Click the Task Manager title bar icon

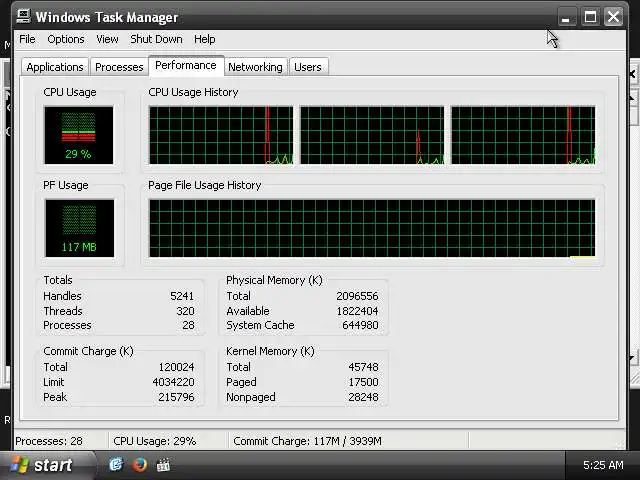24,17
